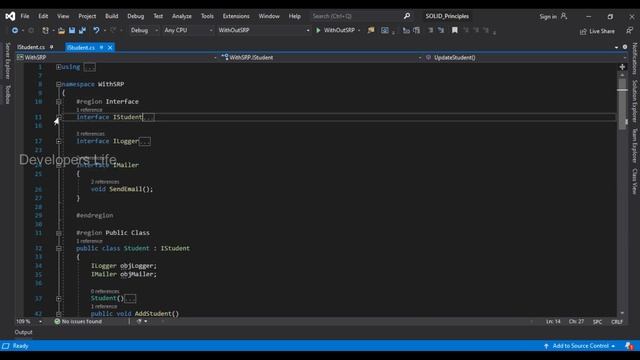Open the Build menu
The width and height of the screenshot is (640, 360).
(x=111, y=16)
